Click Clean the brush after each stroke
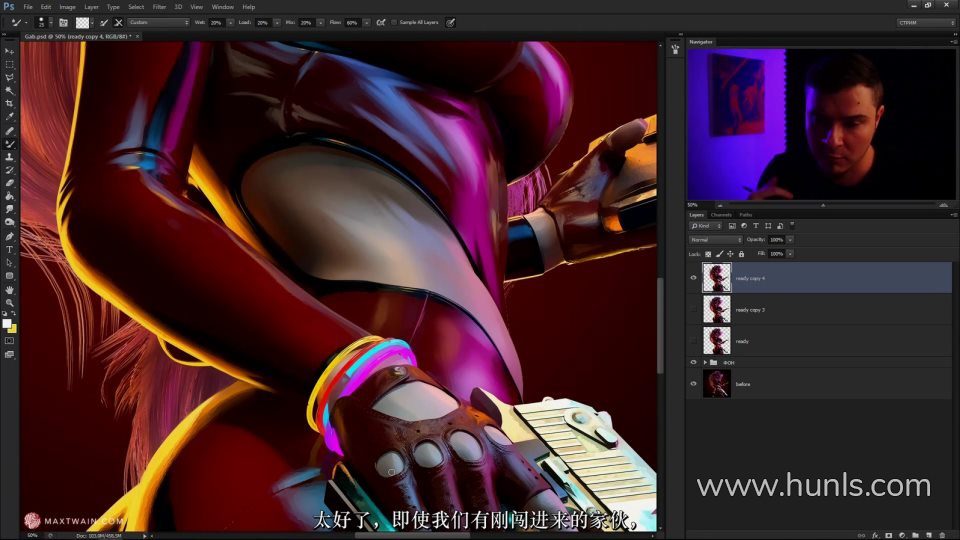The width and height of the screenshot is (960, 540). coord(118,23)
